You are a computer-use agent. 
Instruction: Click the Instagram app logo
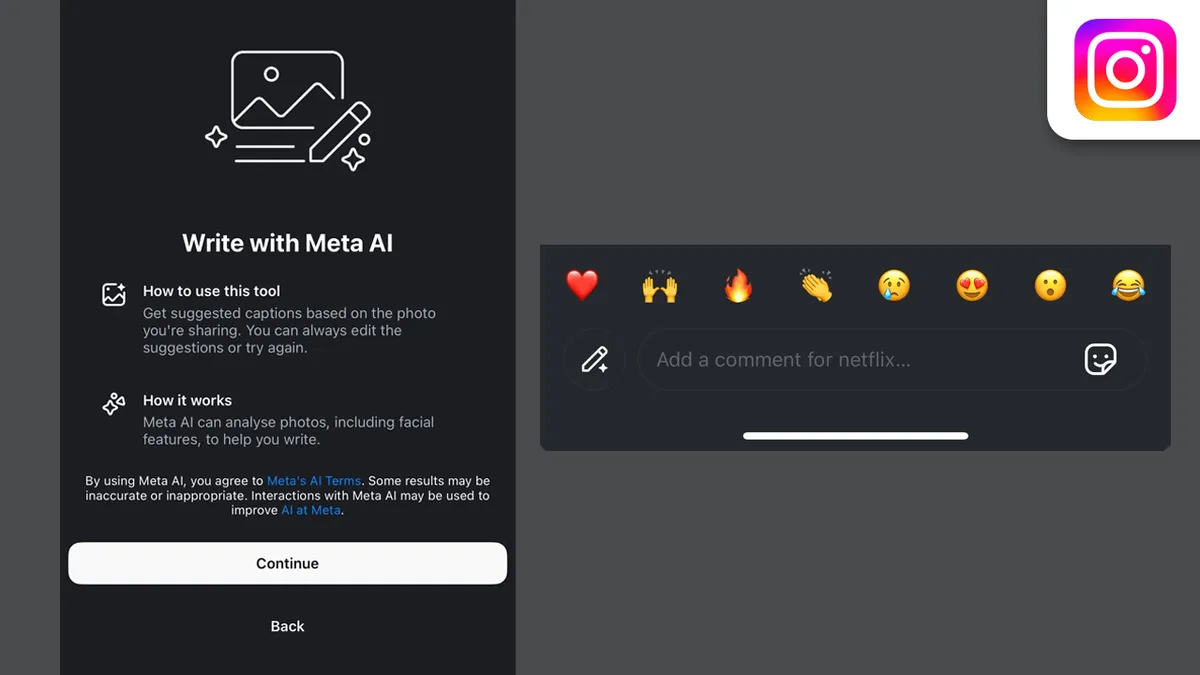[x=1124, y=69]
